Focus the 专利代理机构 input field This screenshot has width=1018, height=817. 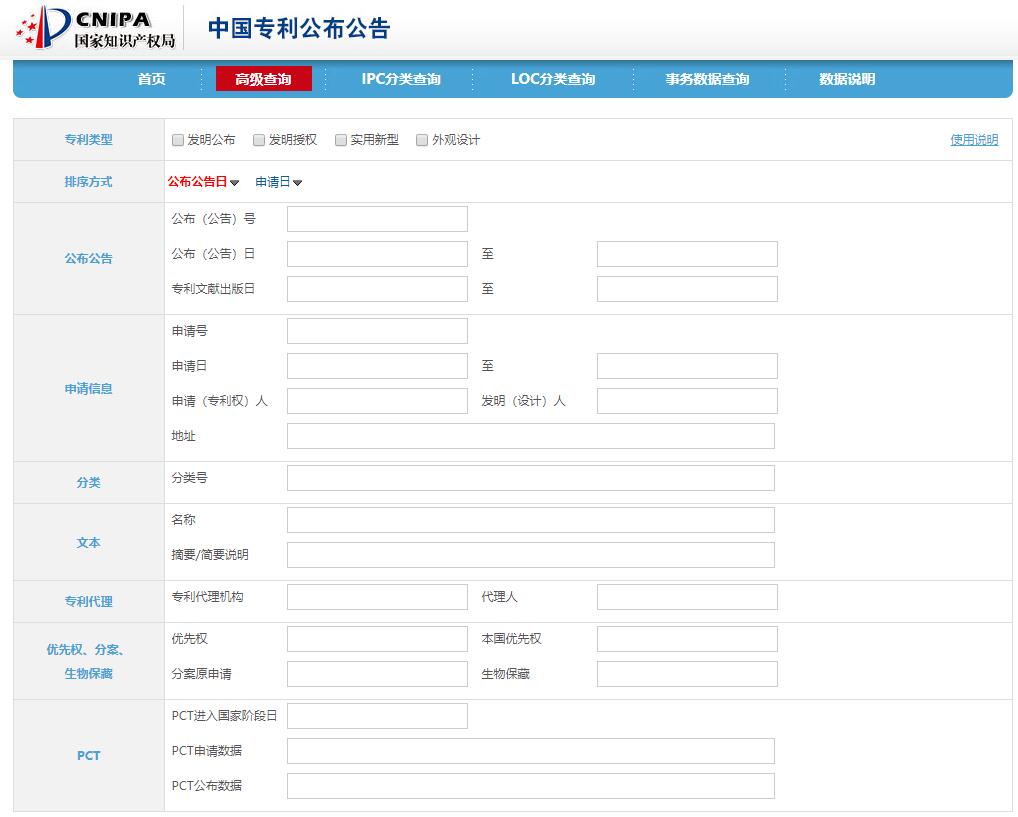[x=377, y=597]
